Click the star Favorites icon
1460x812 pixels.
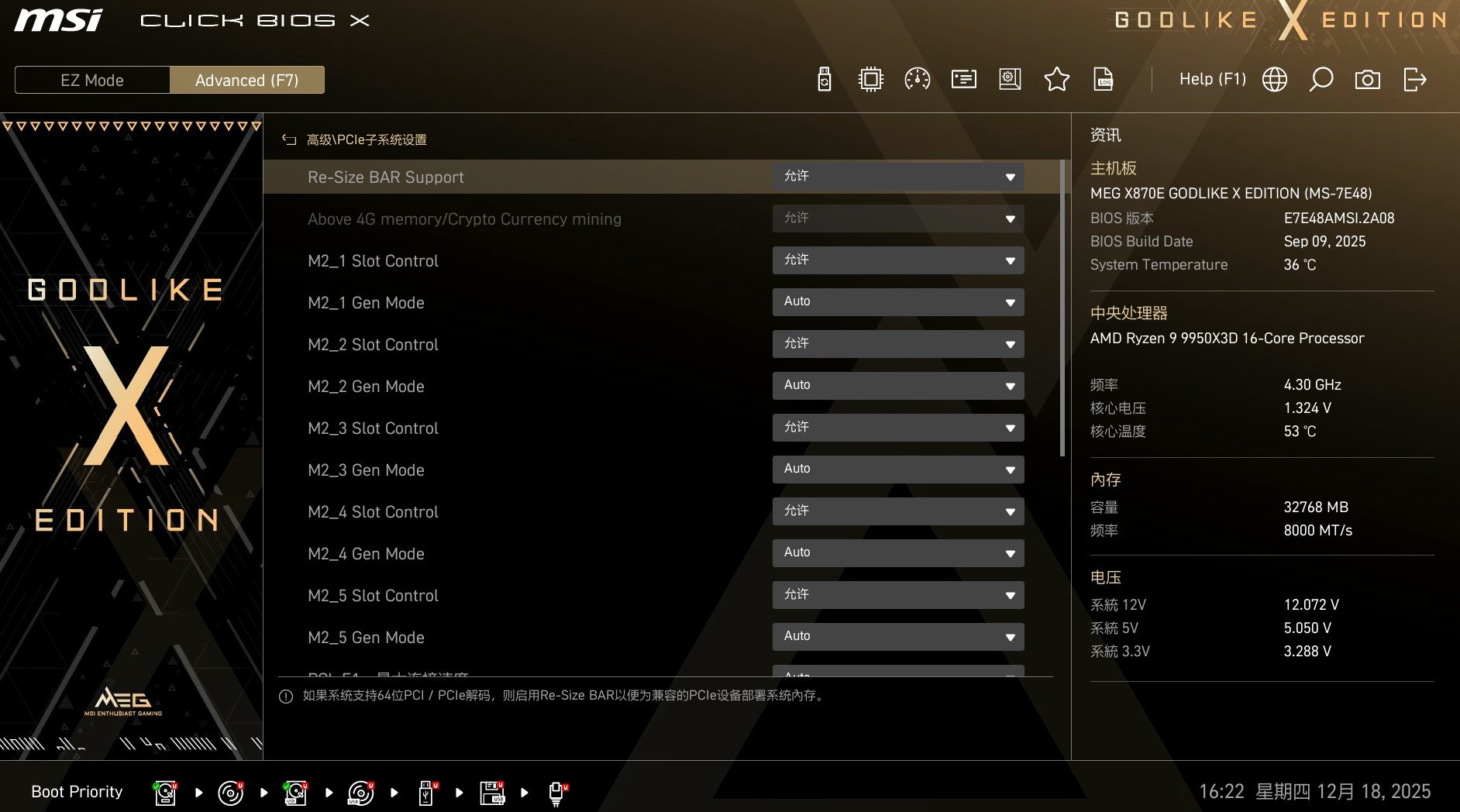click(1057, 79)
